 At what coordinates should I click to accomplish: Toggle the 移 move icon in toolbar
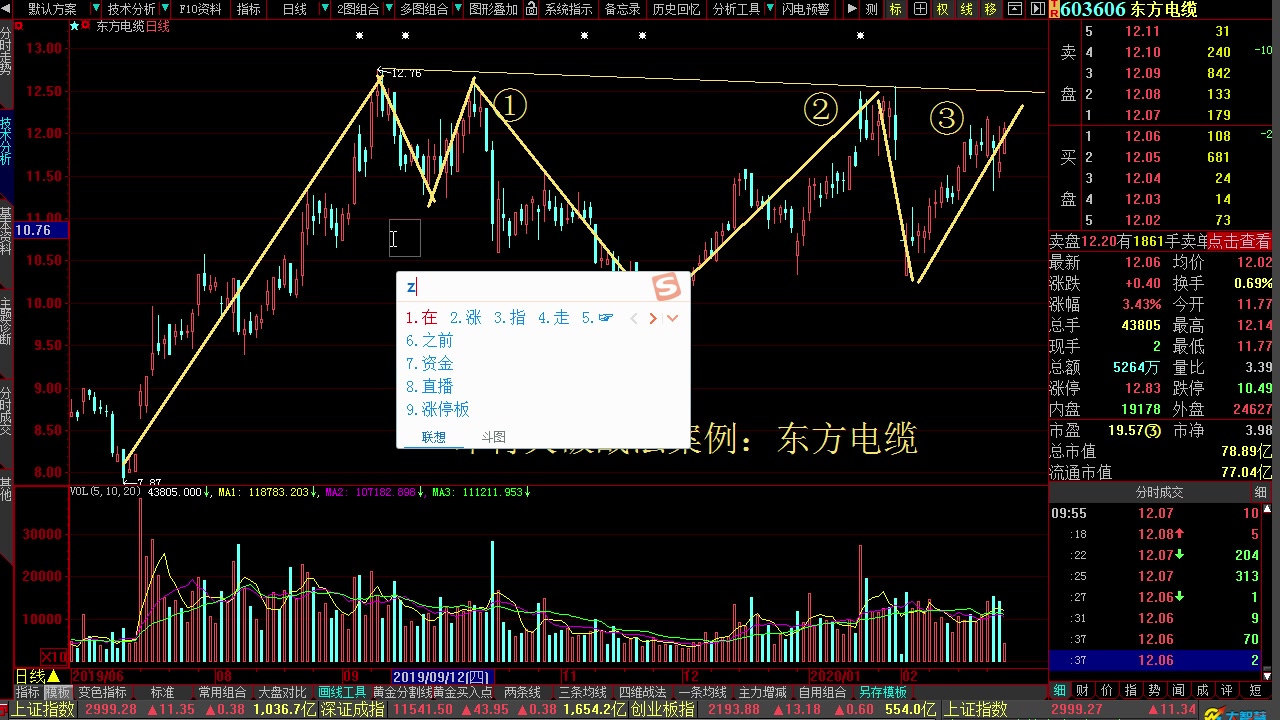tap(990, 9)
